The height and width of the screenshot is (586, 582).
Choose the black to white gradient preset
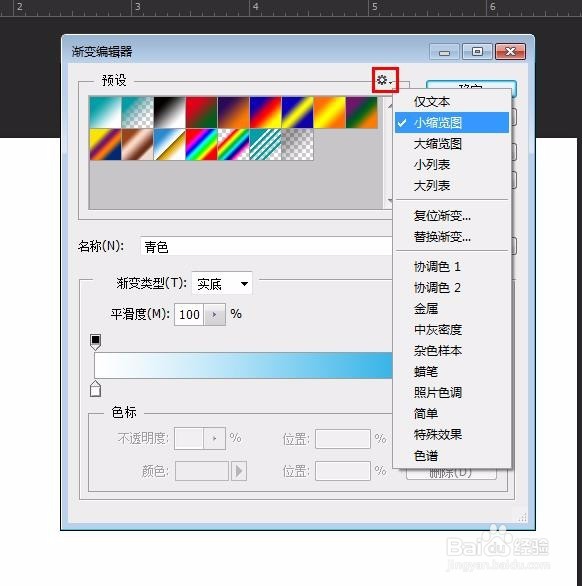point(169,112)
